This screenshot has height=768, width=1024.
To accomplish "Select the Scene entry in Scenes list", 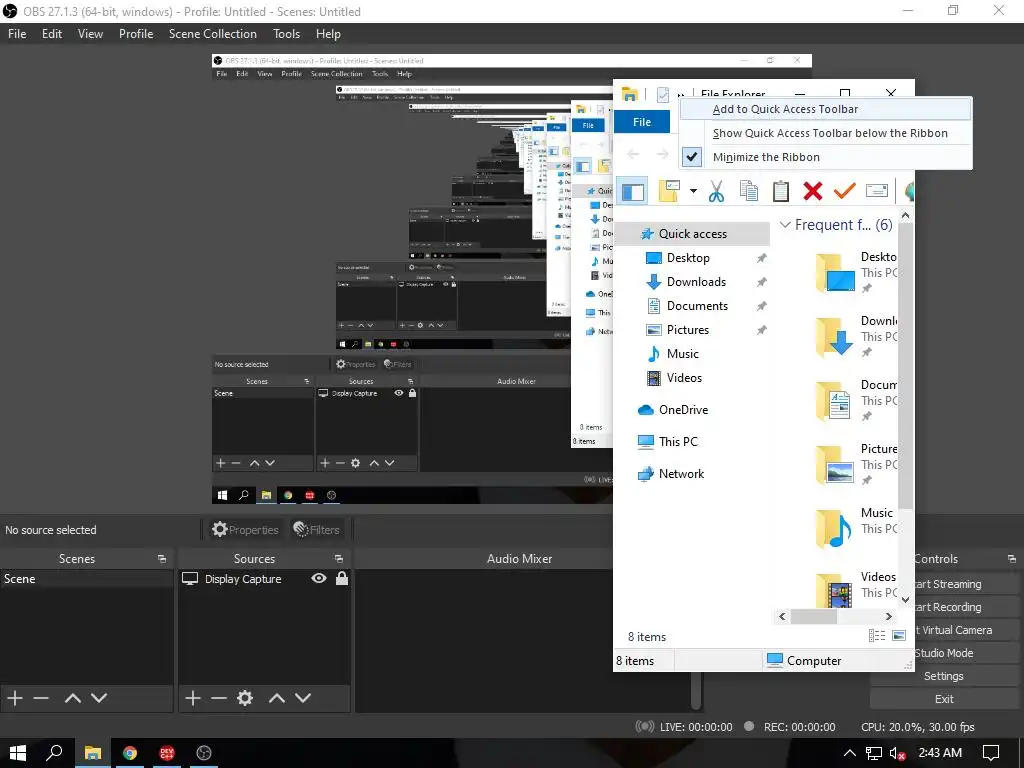I will pyautogui.click(x=87, y=579).
